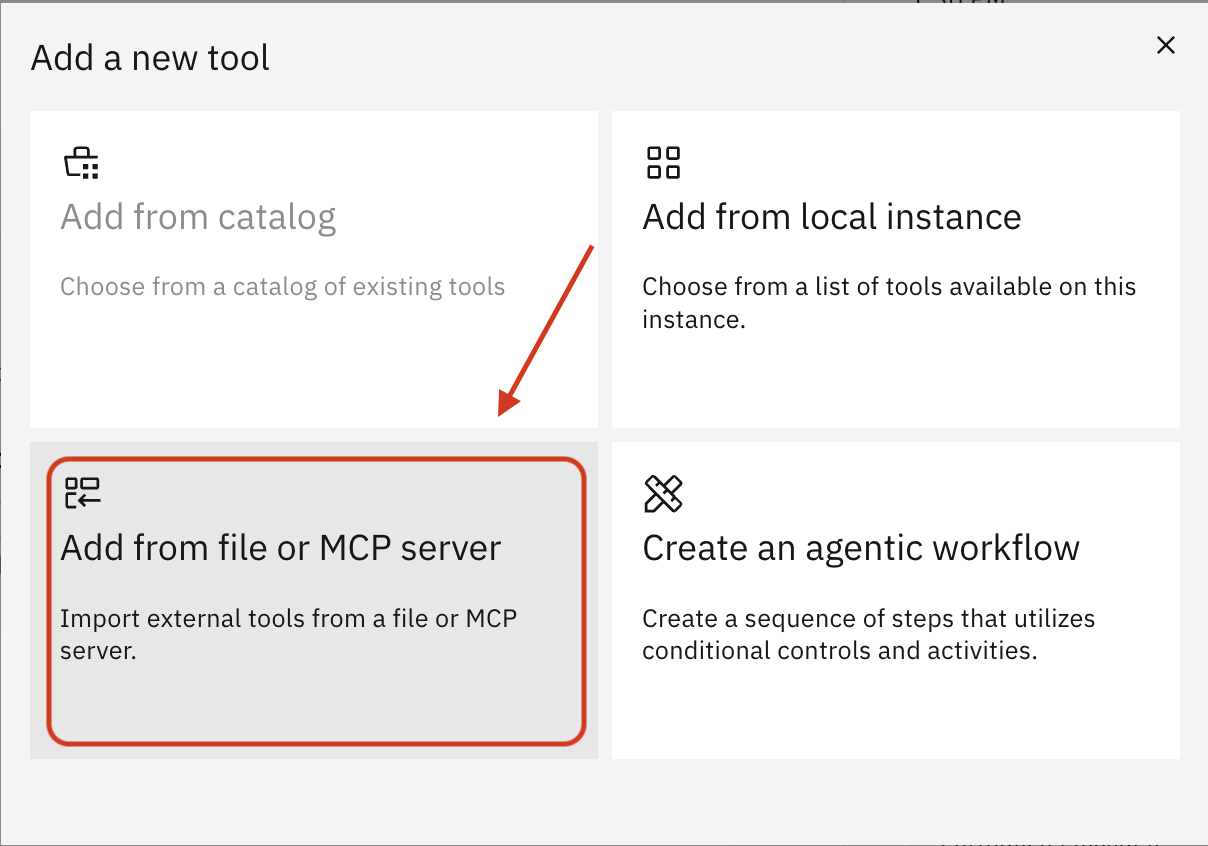Click the workflow icon on the bottom-right card
Image resolution: width=1208 pixels, height=846 pixels.
tap(663, 493)
